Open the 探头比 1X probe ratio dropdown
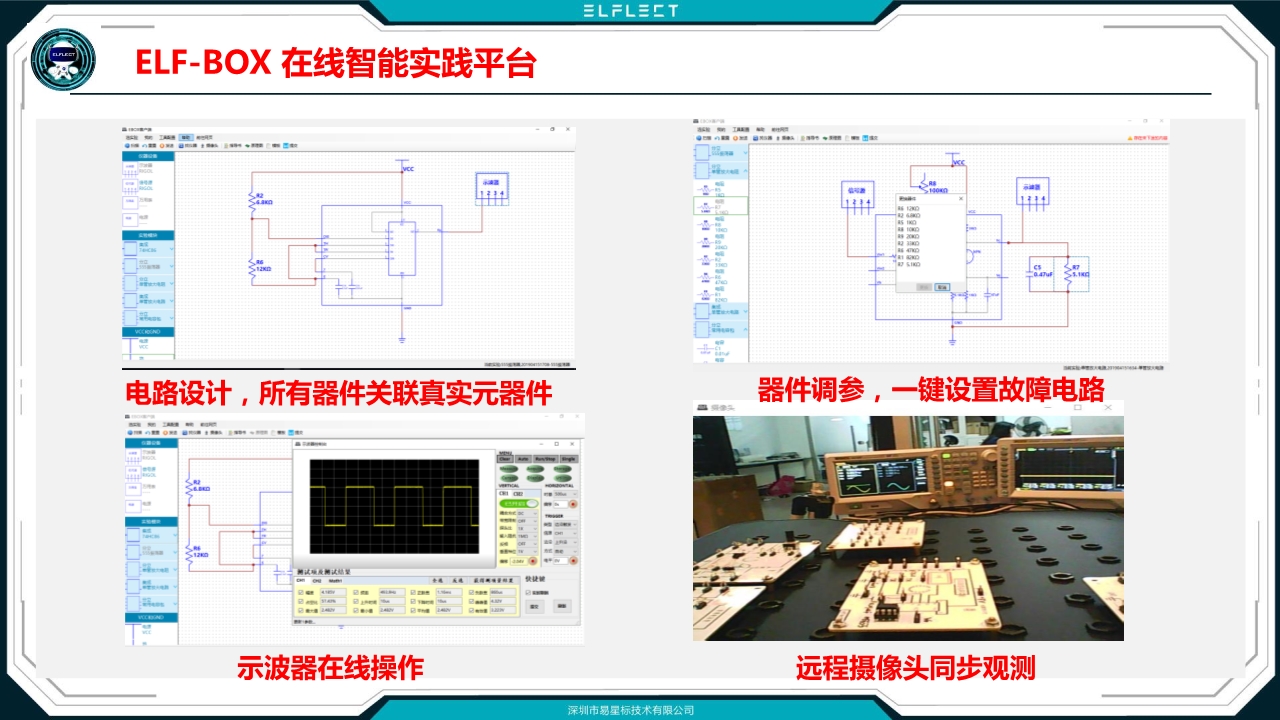 coord(528,528)
